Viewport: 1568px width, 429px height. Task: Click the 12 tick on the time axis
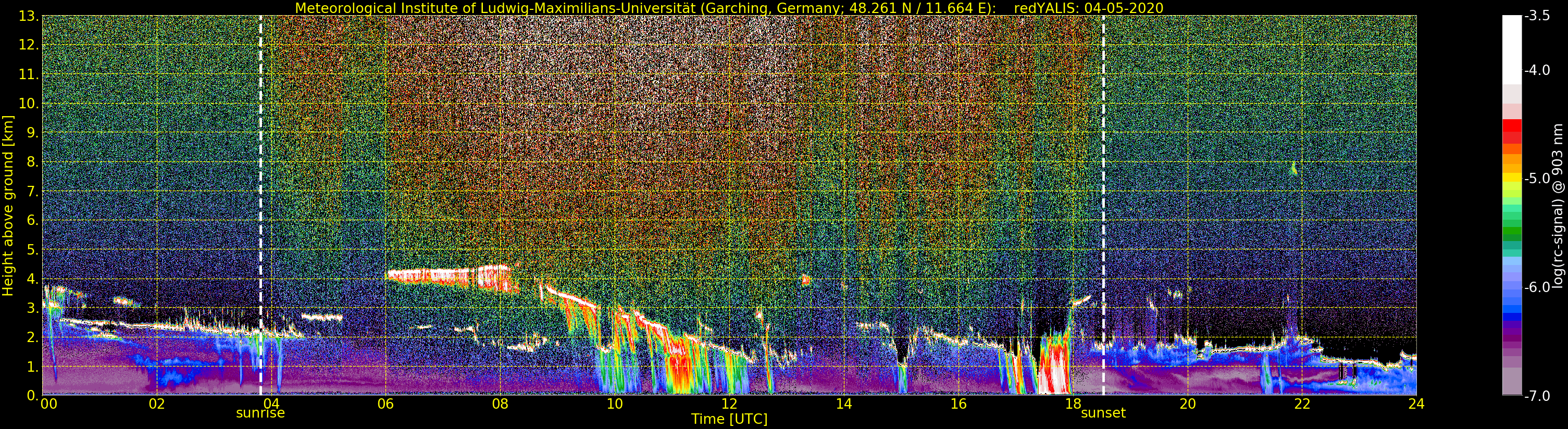pos(729,404)
